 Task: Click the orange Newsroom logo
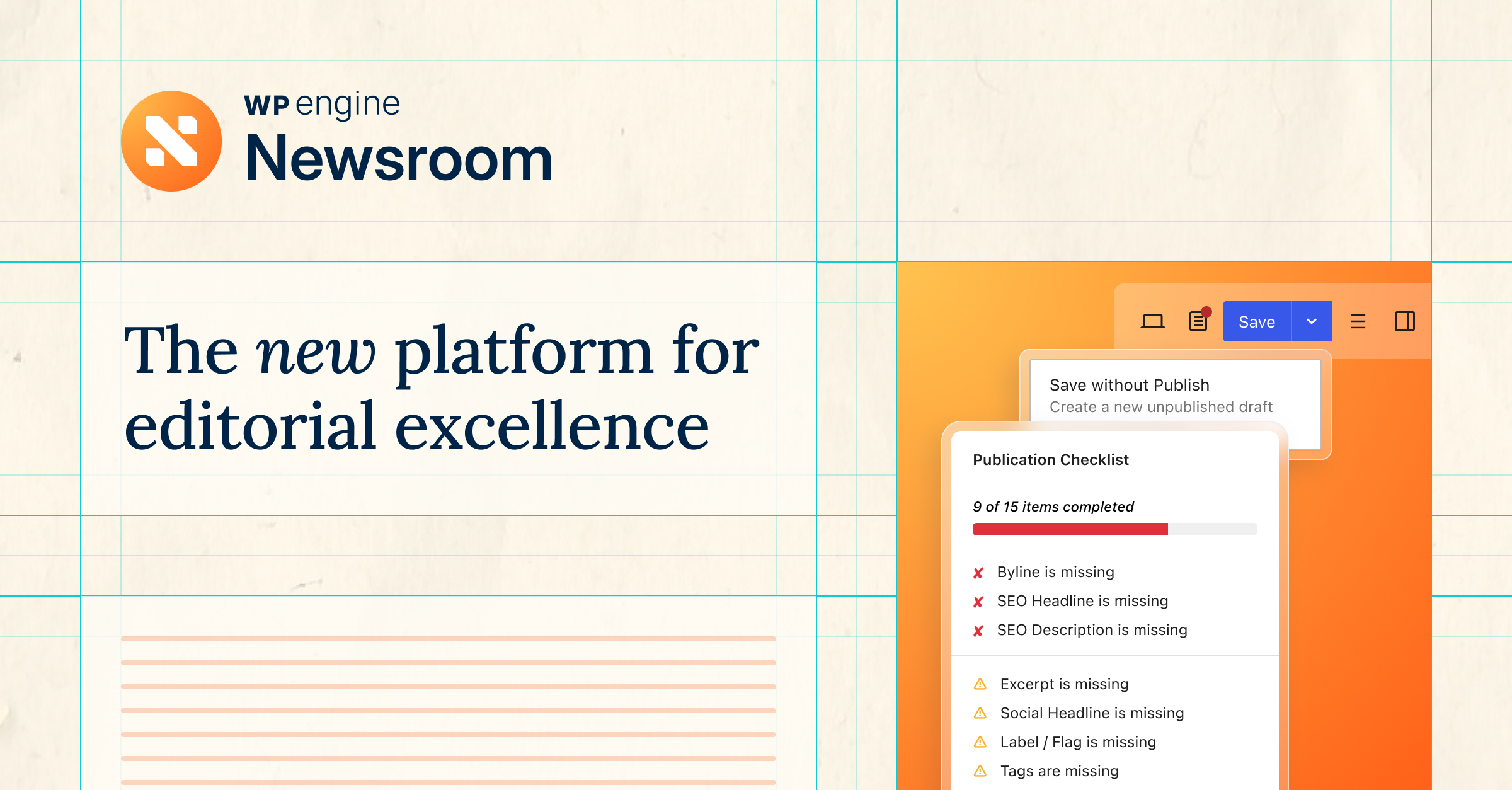click(x=171, y=141)
